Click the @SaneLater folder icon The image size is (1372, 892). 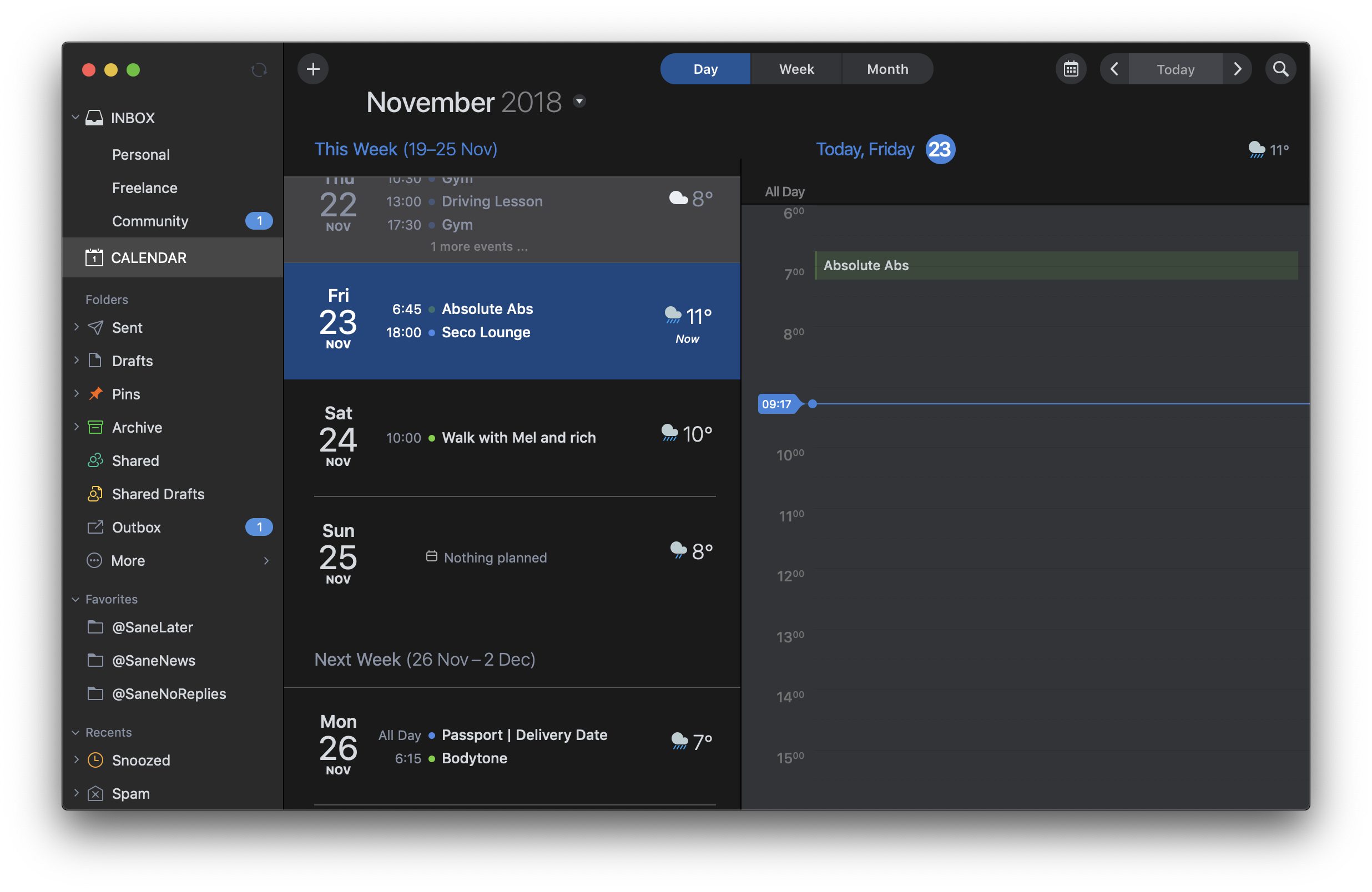coord(95,627)
